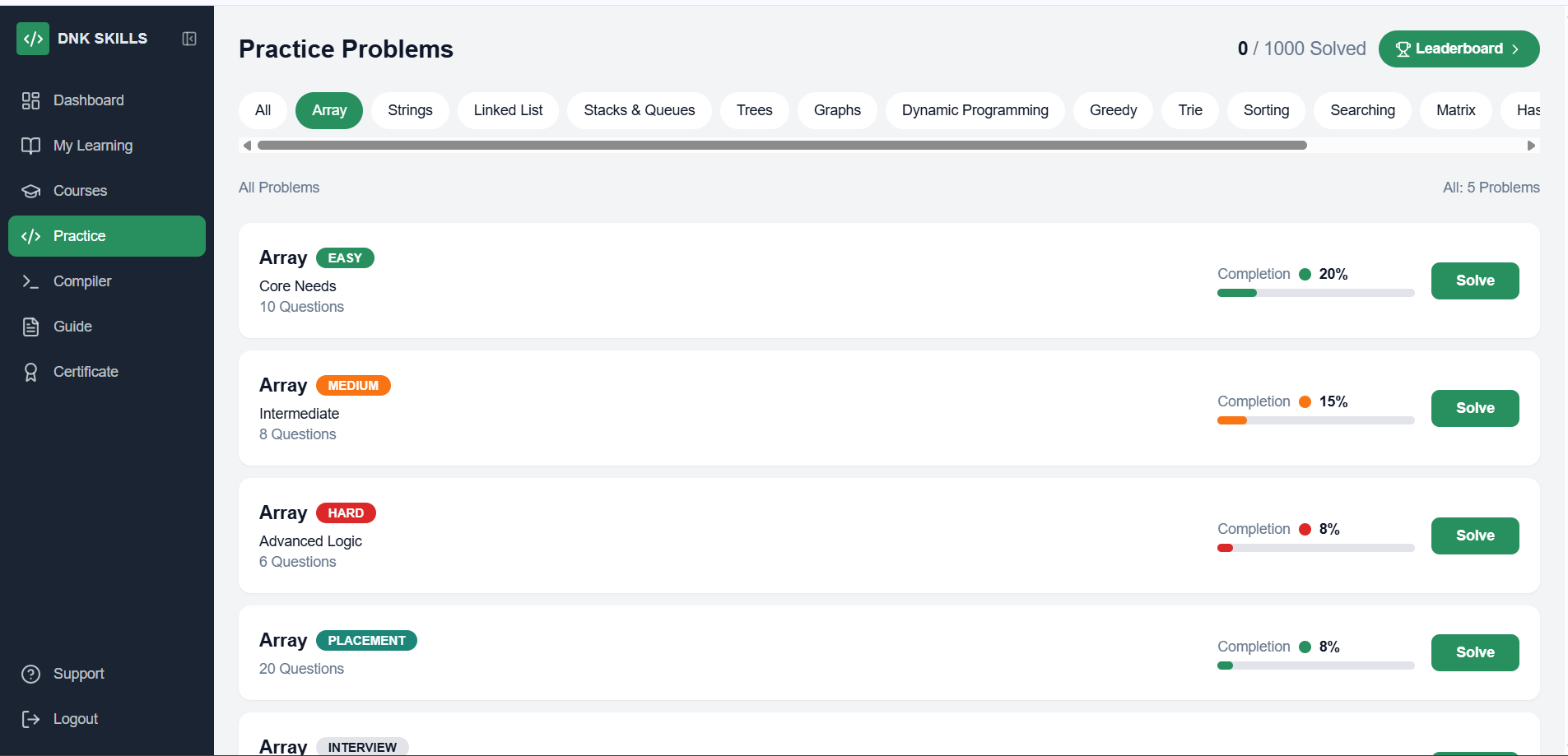Select the Linked List filter chip
The width and height of the screenshot is (1568, 756).
click(x=508, y=110)
